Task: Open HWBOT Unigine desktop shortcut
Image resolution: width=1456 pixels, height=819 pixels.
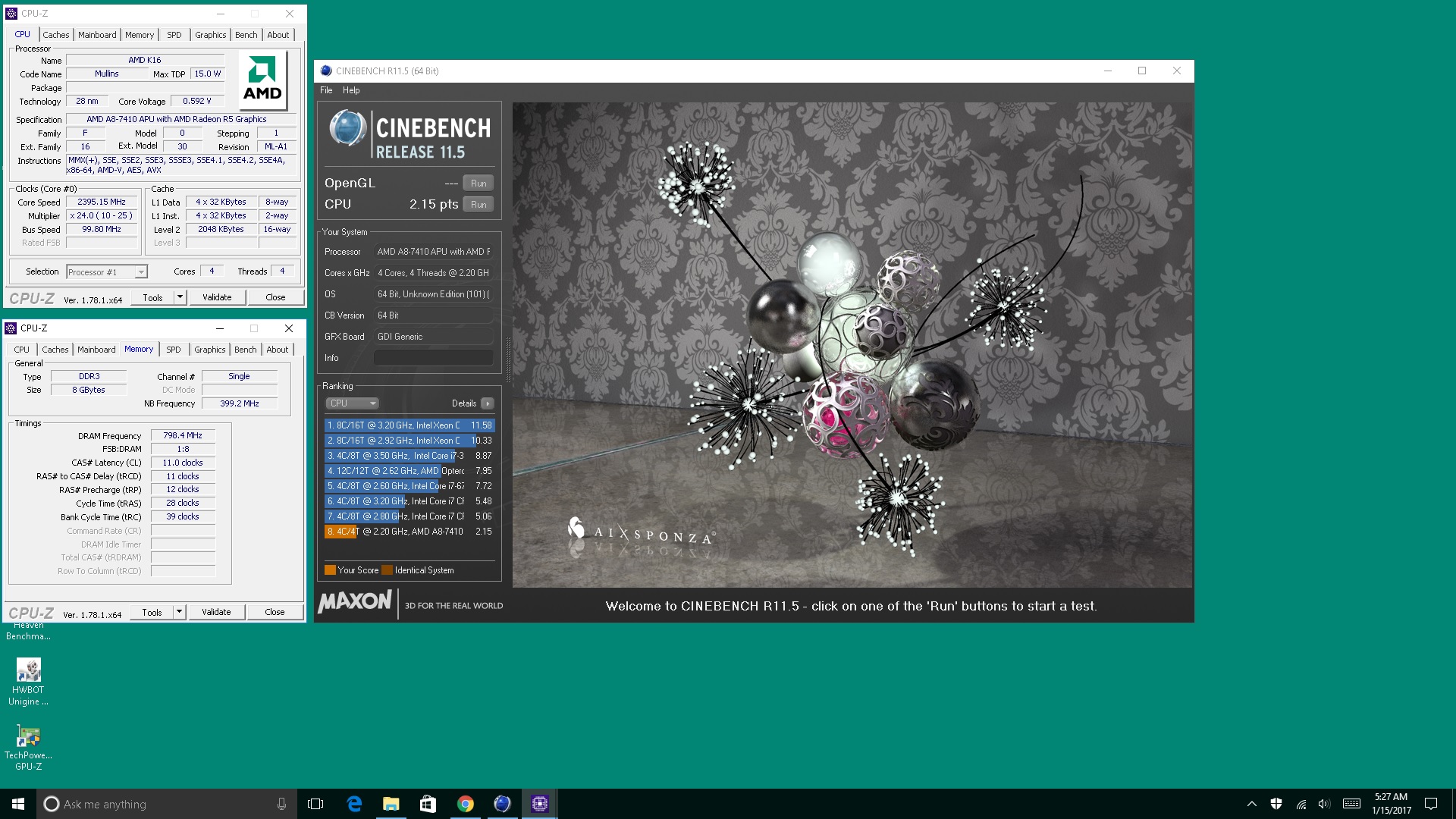Action: [28, 682]
